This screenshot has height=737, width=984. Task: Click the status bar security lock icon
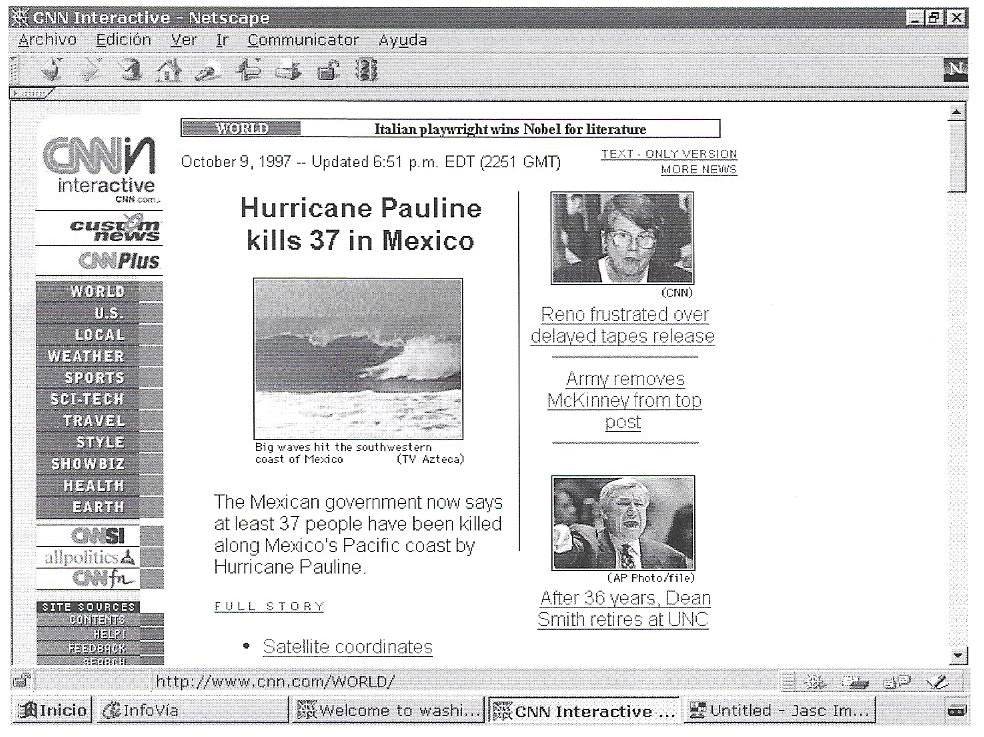coord(22,681)
